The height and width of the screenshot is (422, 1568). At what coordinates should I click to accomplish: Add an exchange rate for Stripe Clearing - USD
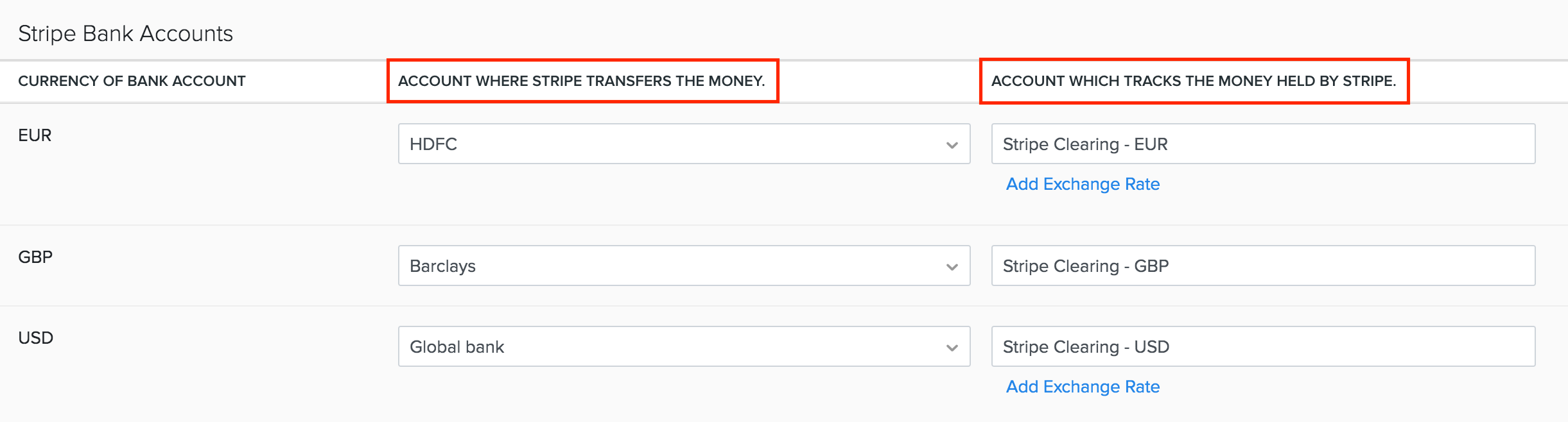[1083, 387]
